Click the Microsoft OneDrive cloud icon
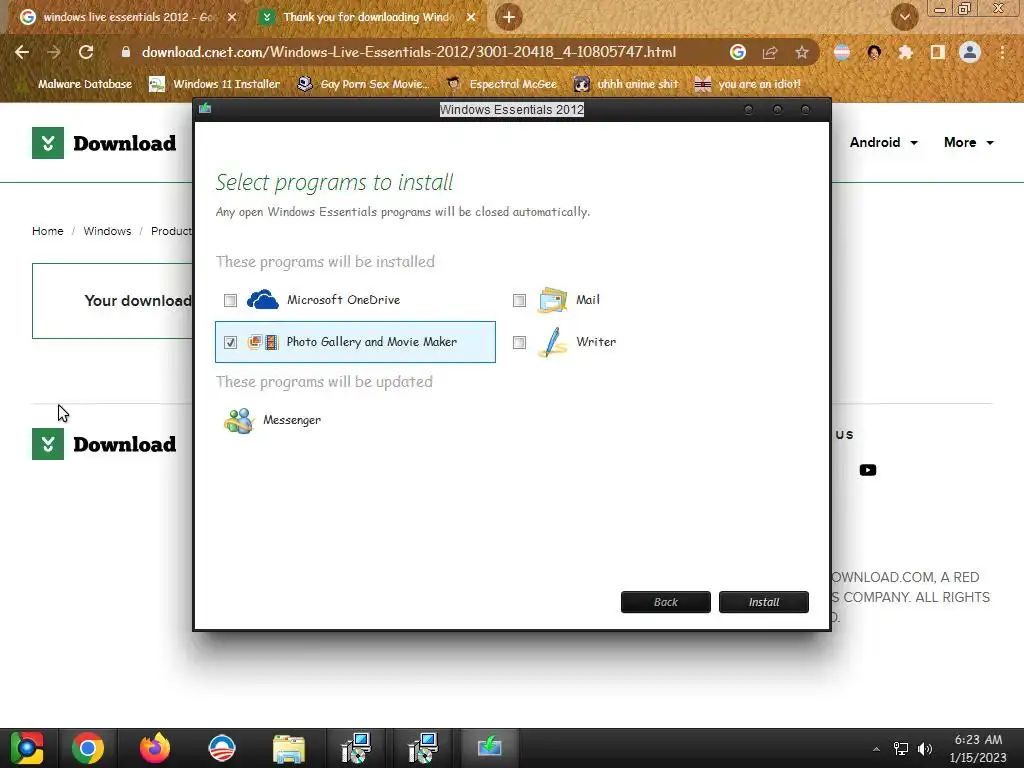1024x768 pixels. pyautogui.click(x=263, y=300)
